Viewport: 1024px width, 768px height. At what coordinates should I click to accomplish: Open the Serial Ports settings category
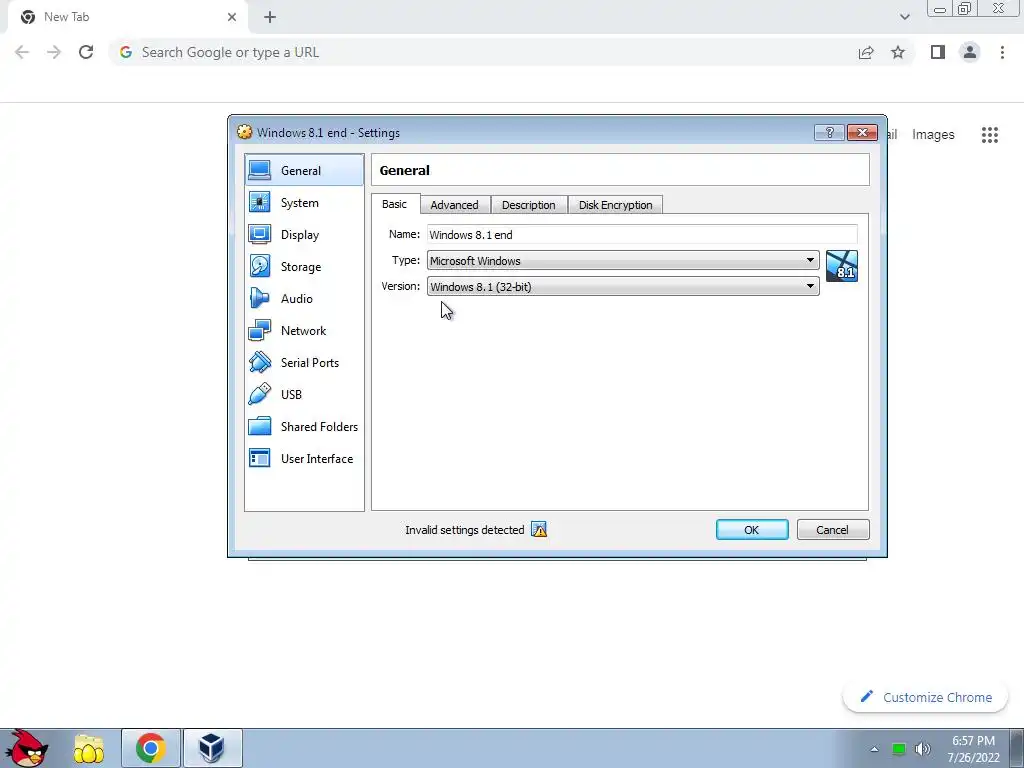pyautogui.click(x=304, y=362)
